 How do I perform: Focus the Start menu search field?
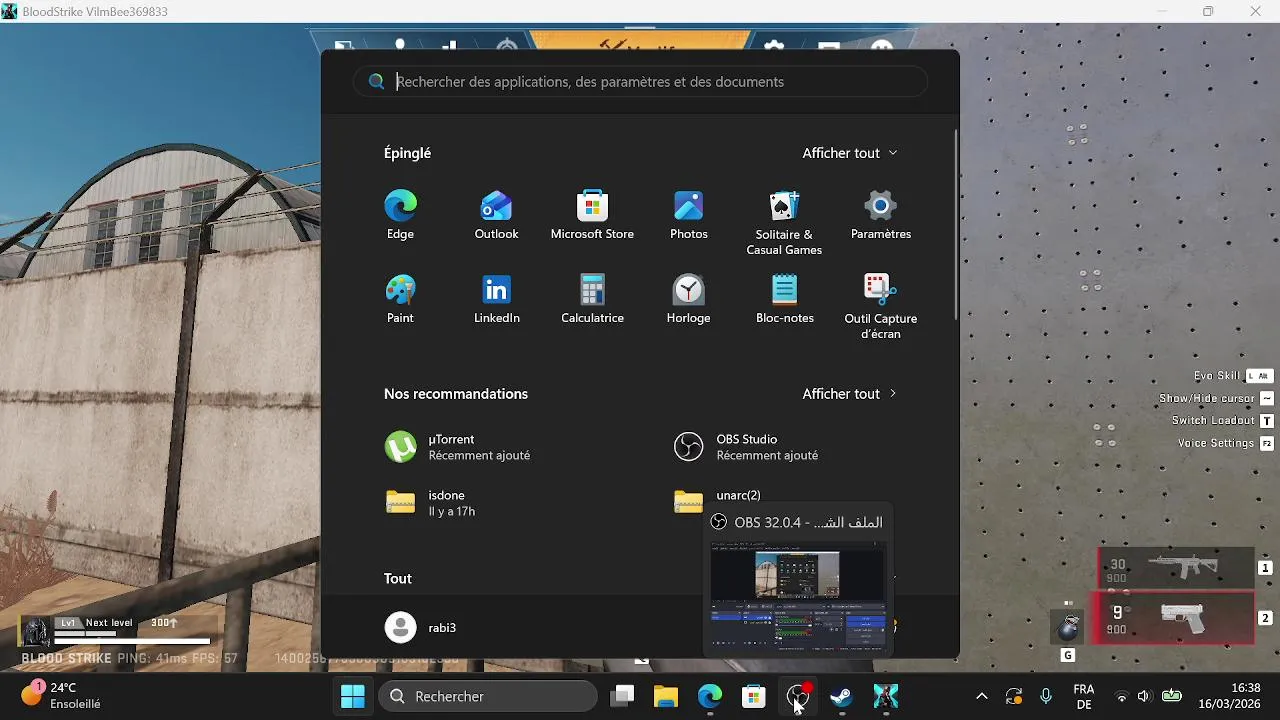pos(640,82)
